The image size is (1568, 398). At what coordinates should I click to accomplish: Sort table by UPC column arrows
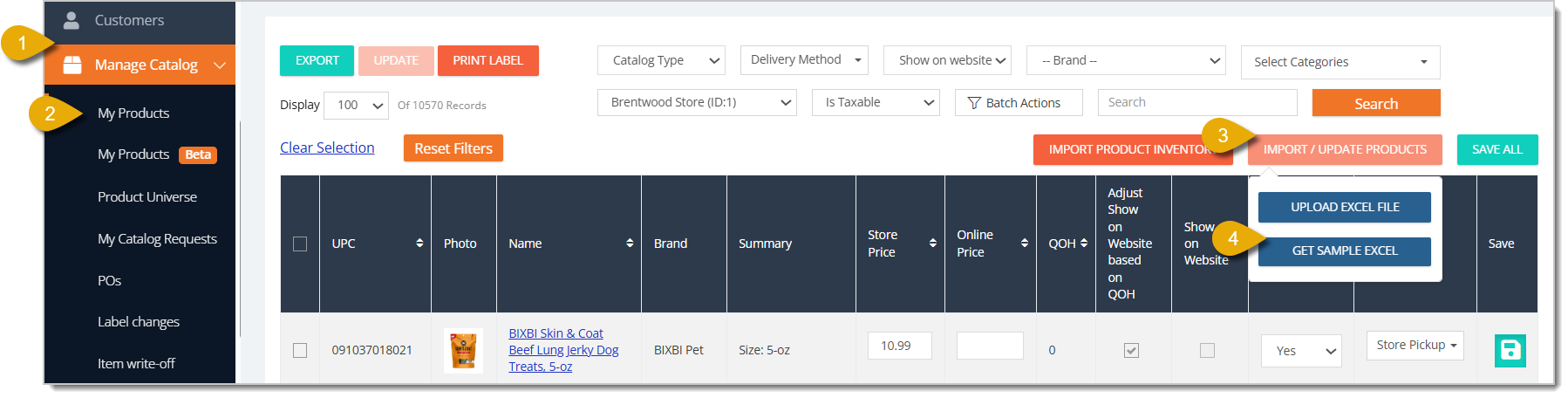(419, 244)
